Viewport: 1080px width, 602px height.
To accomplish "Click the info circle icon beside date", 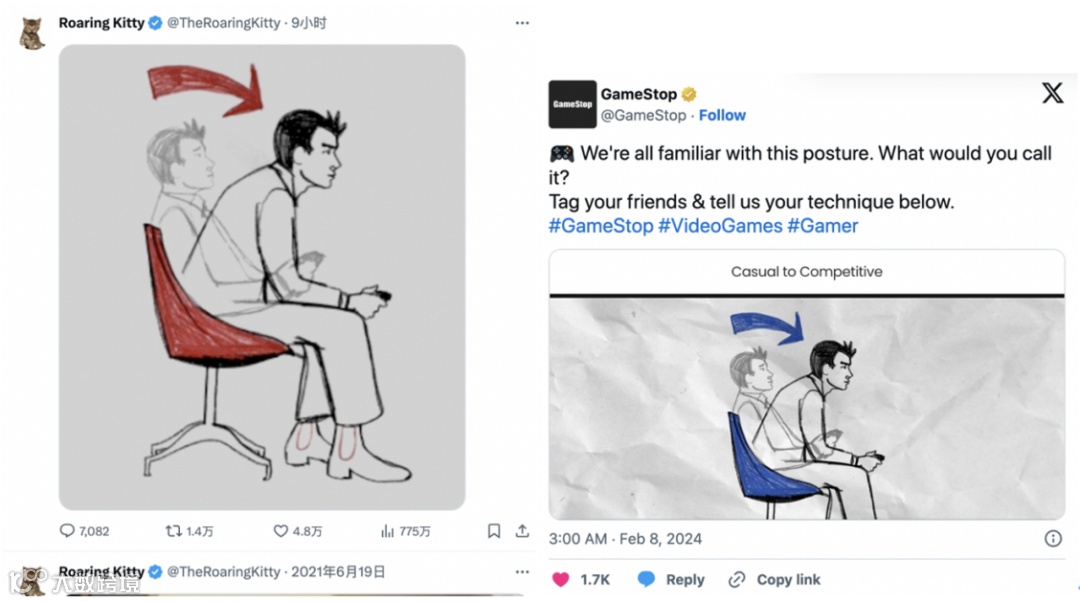I will click(1053, 538).
